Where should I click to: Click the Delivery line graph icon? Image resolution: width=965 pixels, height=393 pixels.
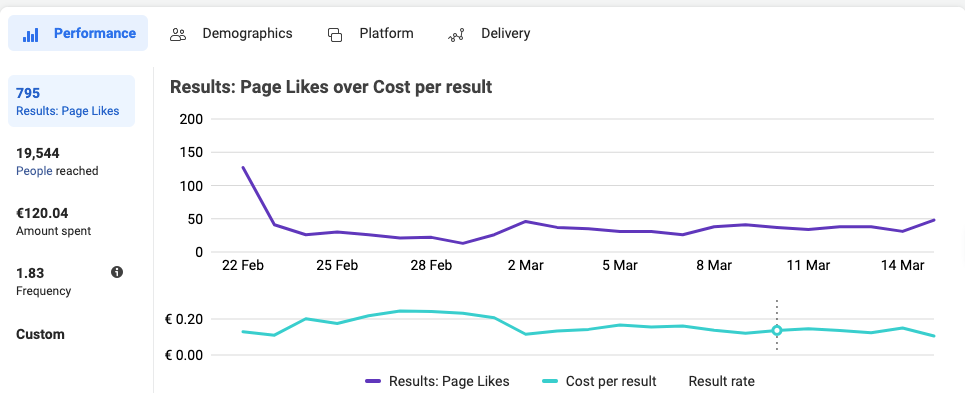click(x=456, y=35)
